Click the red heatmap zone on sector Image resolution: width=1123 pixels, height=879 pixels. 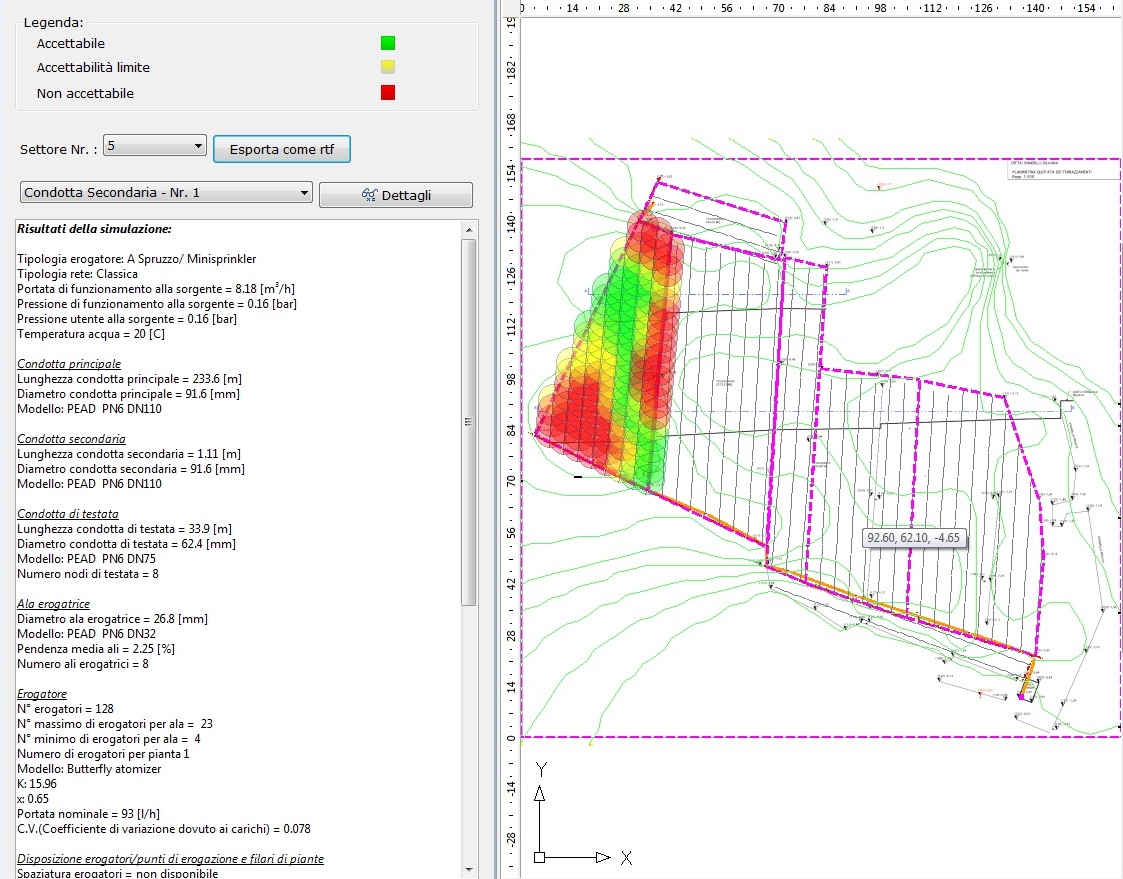(x=578, y=415)
